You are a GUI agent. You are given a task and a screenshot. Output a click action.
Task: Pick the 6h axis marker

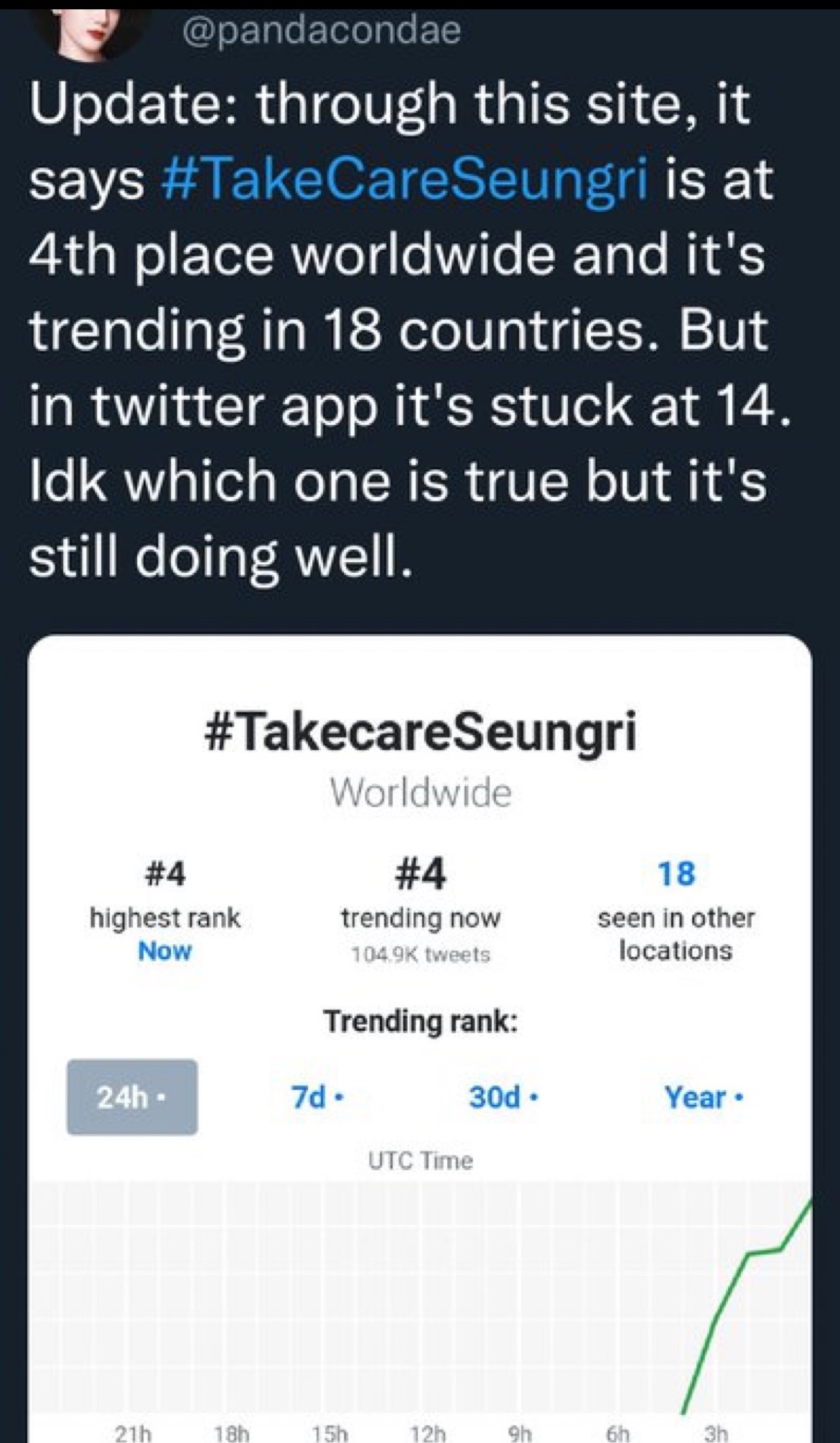pos(618,1434)
